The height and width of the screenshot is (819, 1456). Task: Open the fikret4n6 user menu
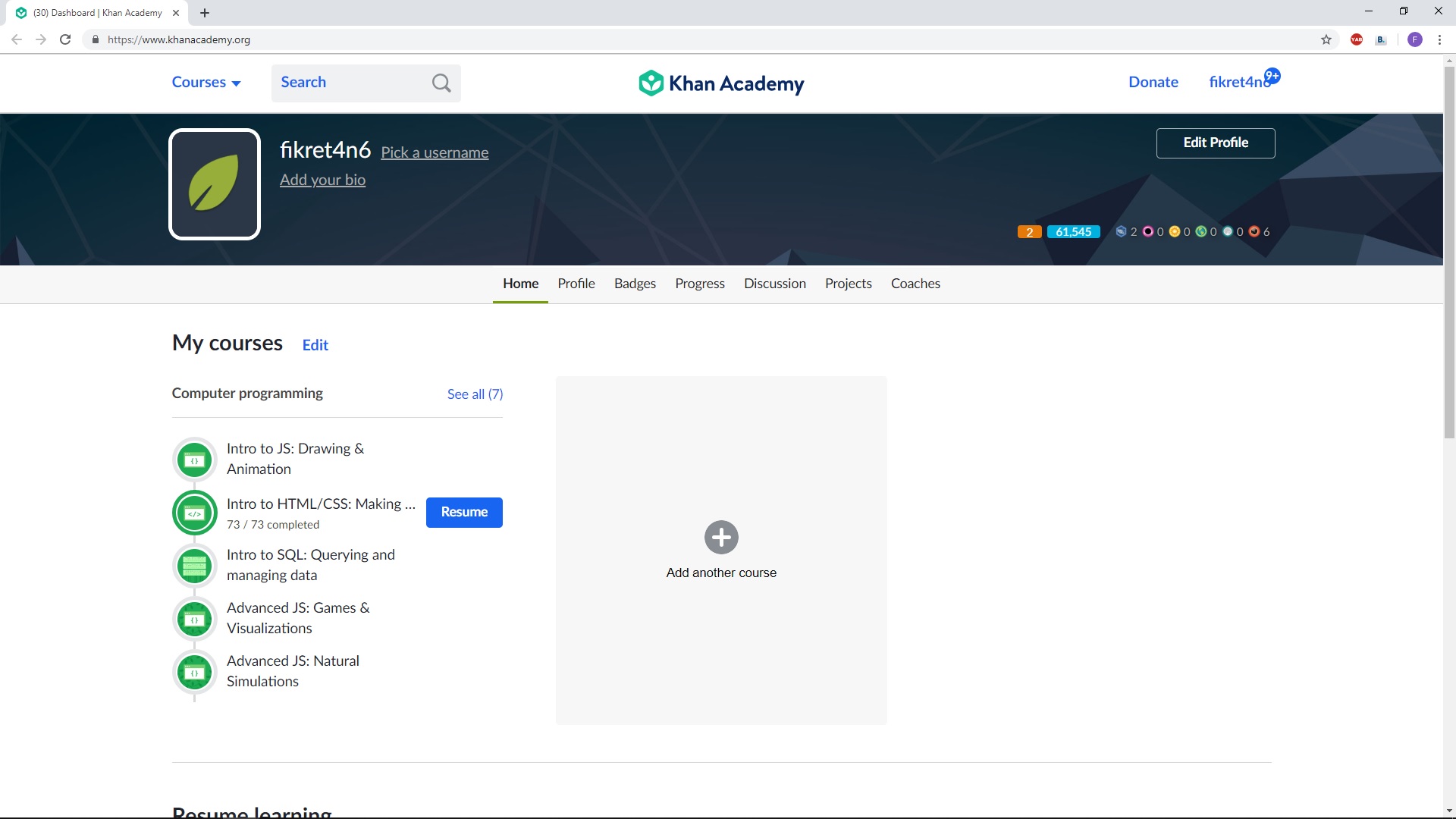[1239, 83]
